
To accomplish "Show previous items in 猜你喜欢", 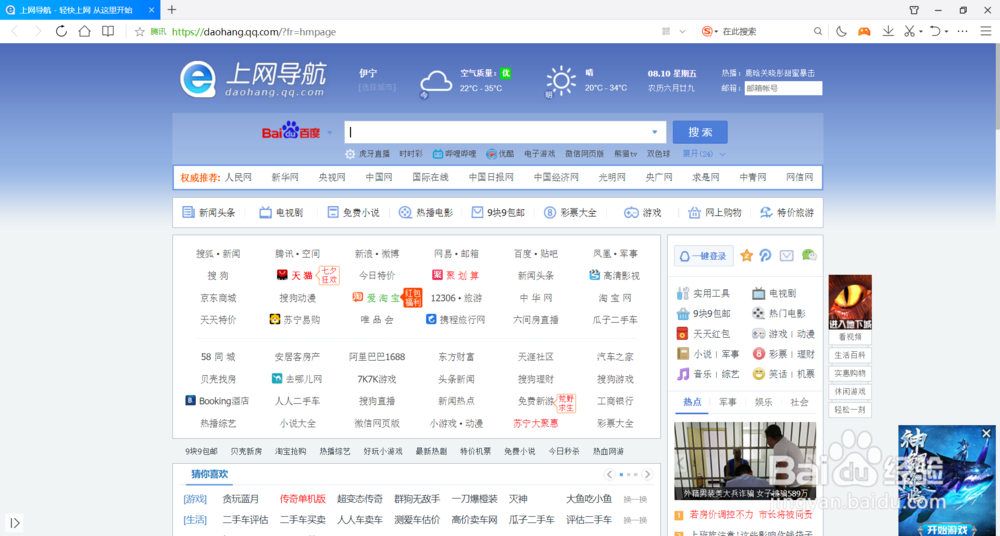I will click(609, 474).
